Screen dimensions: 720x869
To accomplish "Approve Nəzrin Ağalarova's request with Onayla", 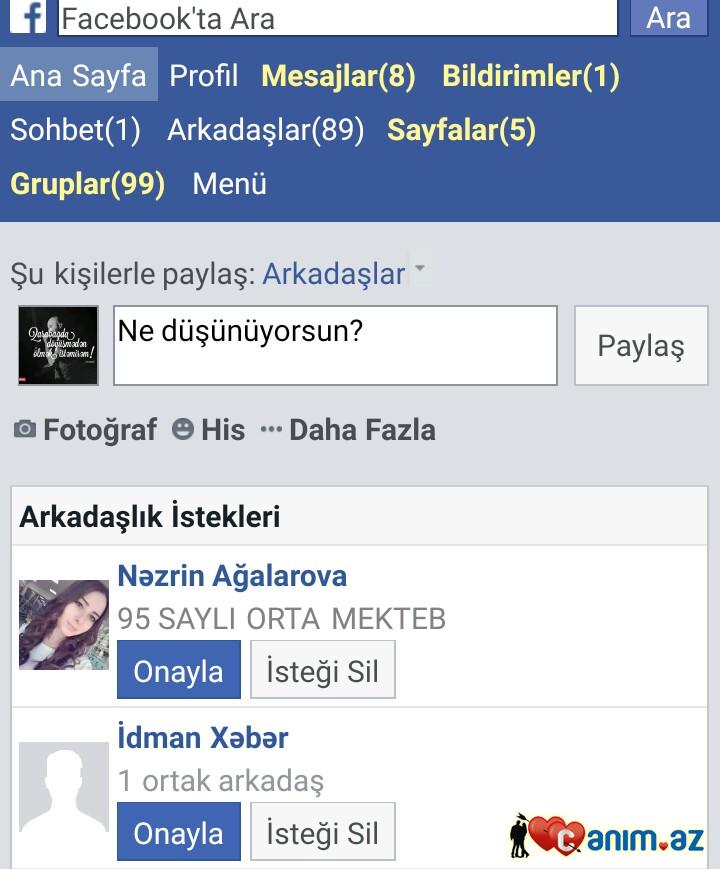I will (x=179, y=669).
